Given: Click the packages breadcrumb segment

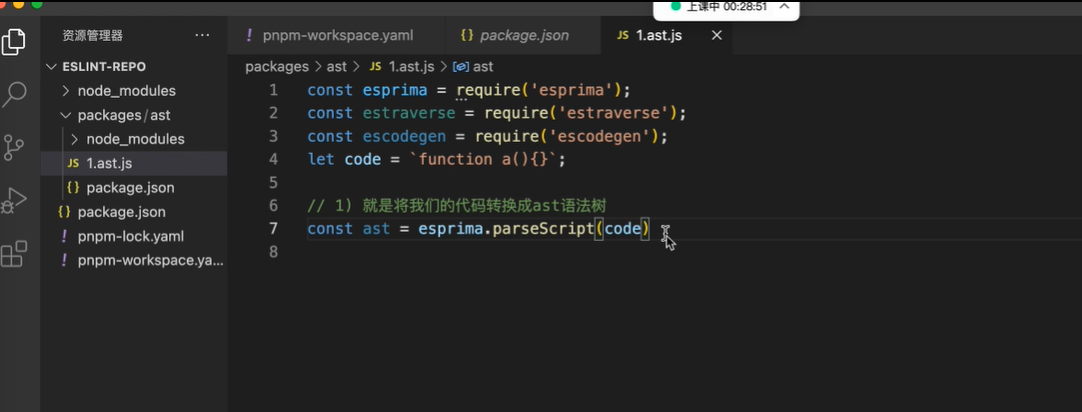Looking at the screenshot, I should click(277, 66).
